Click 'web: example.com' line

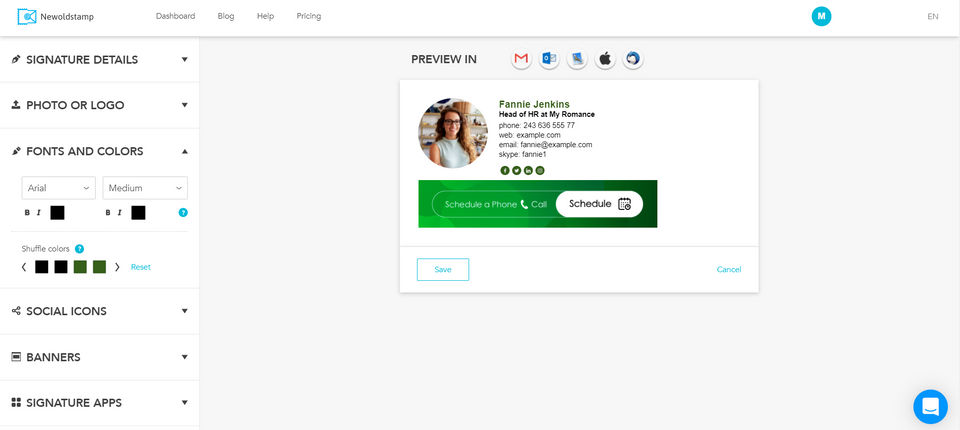coord(530,135)
